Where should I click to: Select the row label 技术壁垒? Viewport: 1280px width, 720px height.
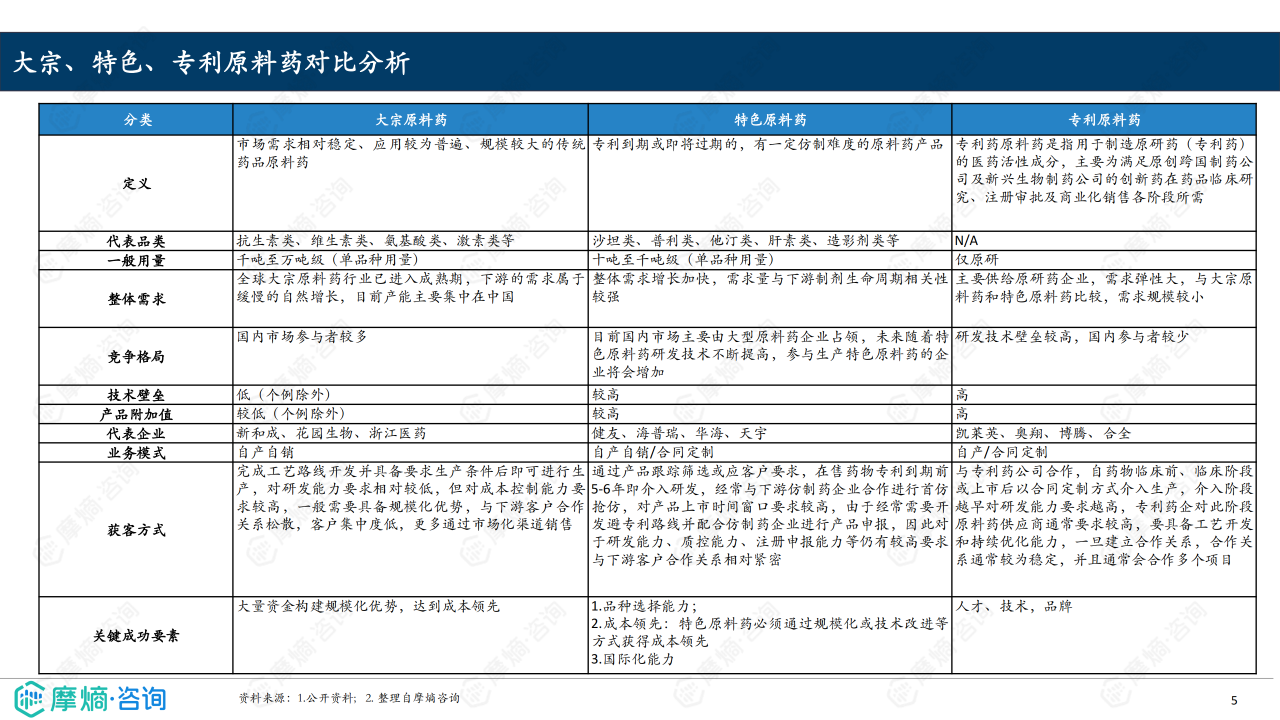(137, 395)
